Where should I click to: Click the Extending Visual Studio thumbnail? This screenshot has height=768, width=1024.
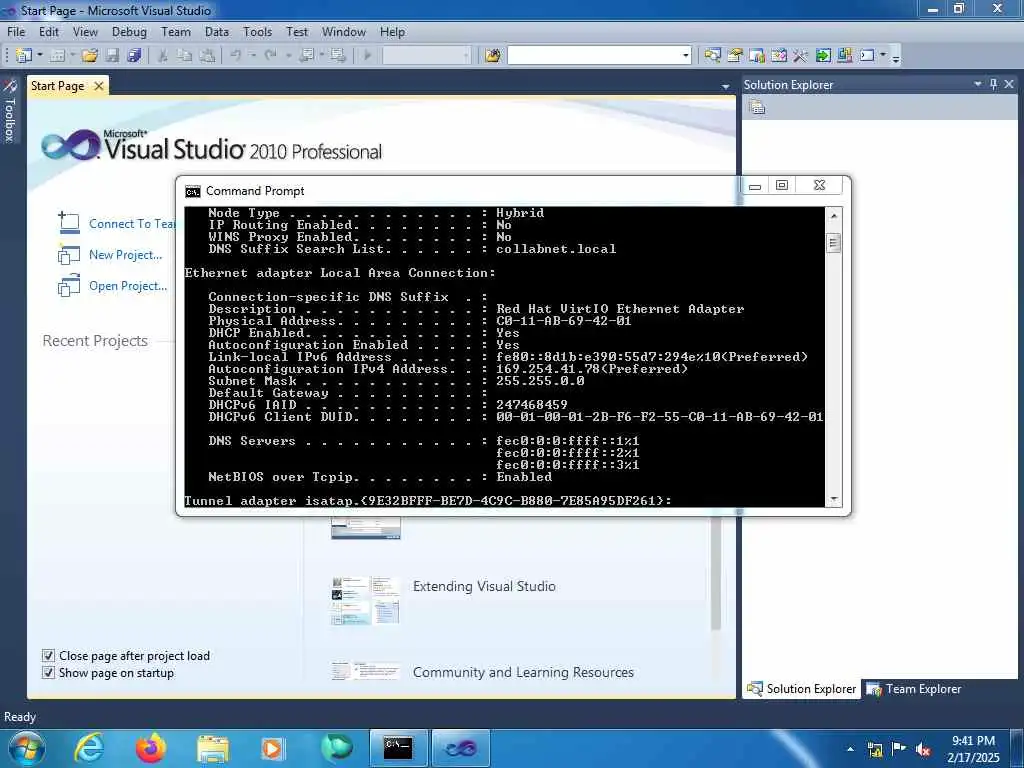tap(365, 600)
